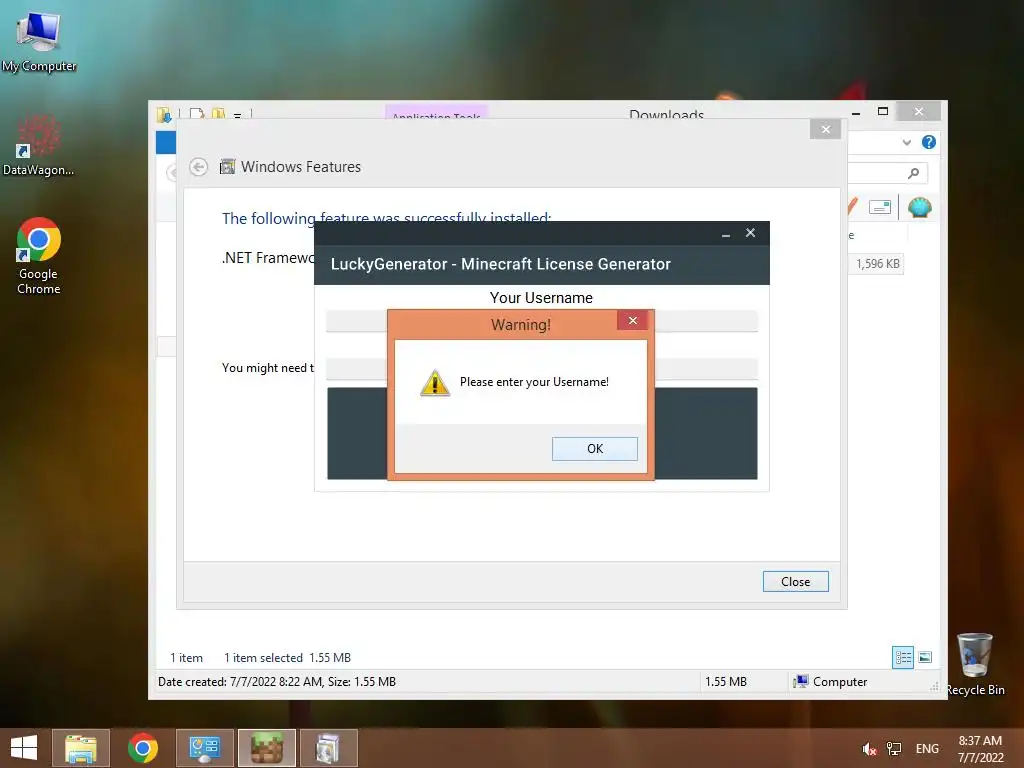Switch the ENG input language indicator
The image size is (1024, 768).
pyautogui.click(x=927, y=749)
